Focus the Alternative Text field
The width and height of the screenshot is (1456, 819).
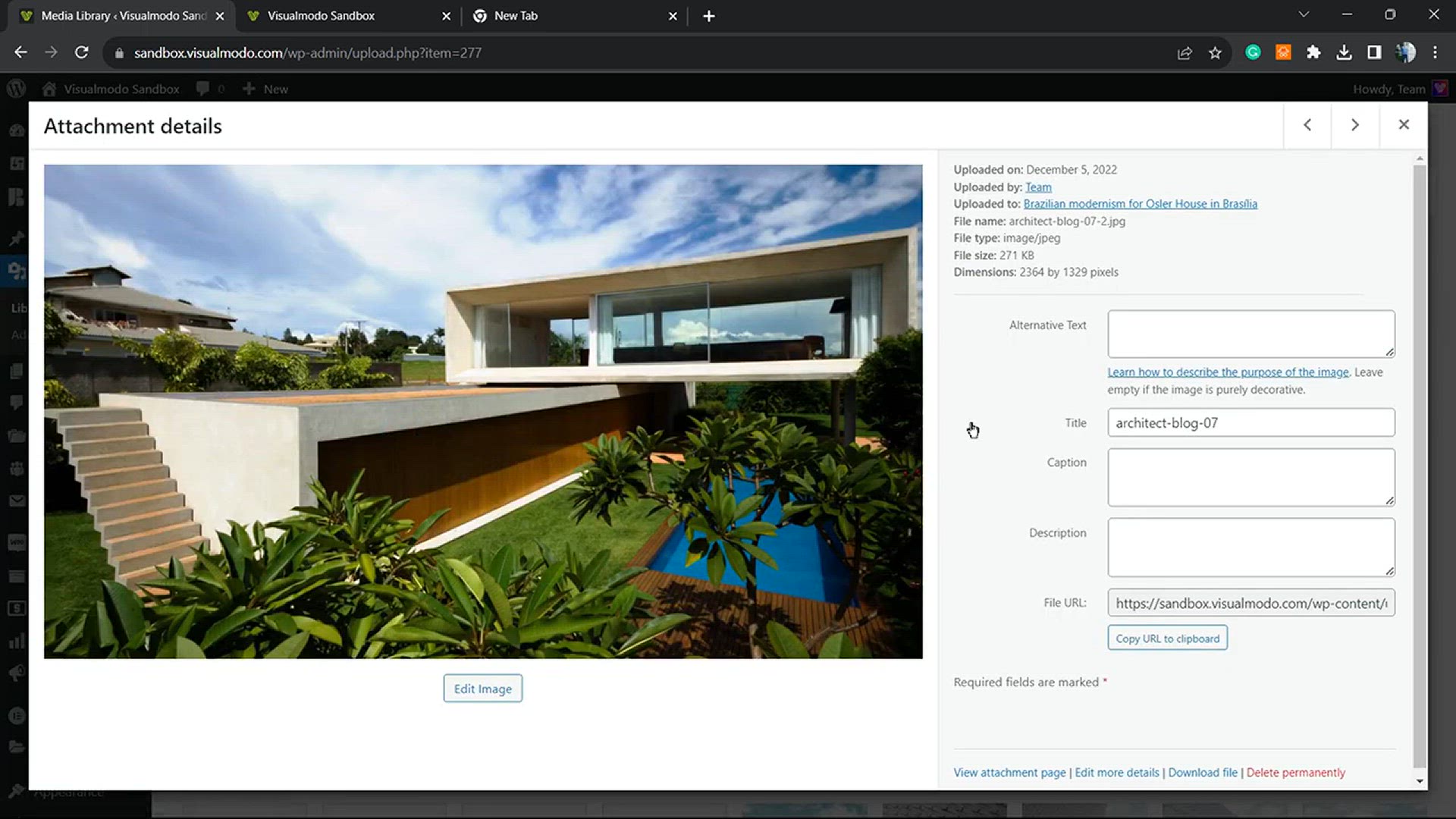click(1250, 334)
